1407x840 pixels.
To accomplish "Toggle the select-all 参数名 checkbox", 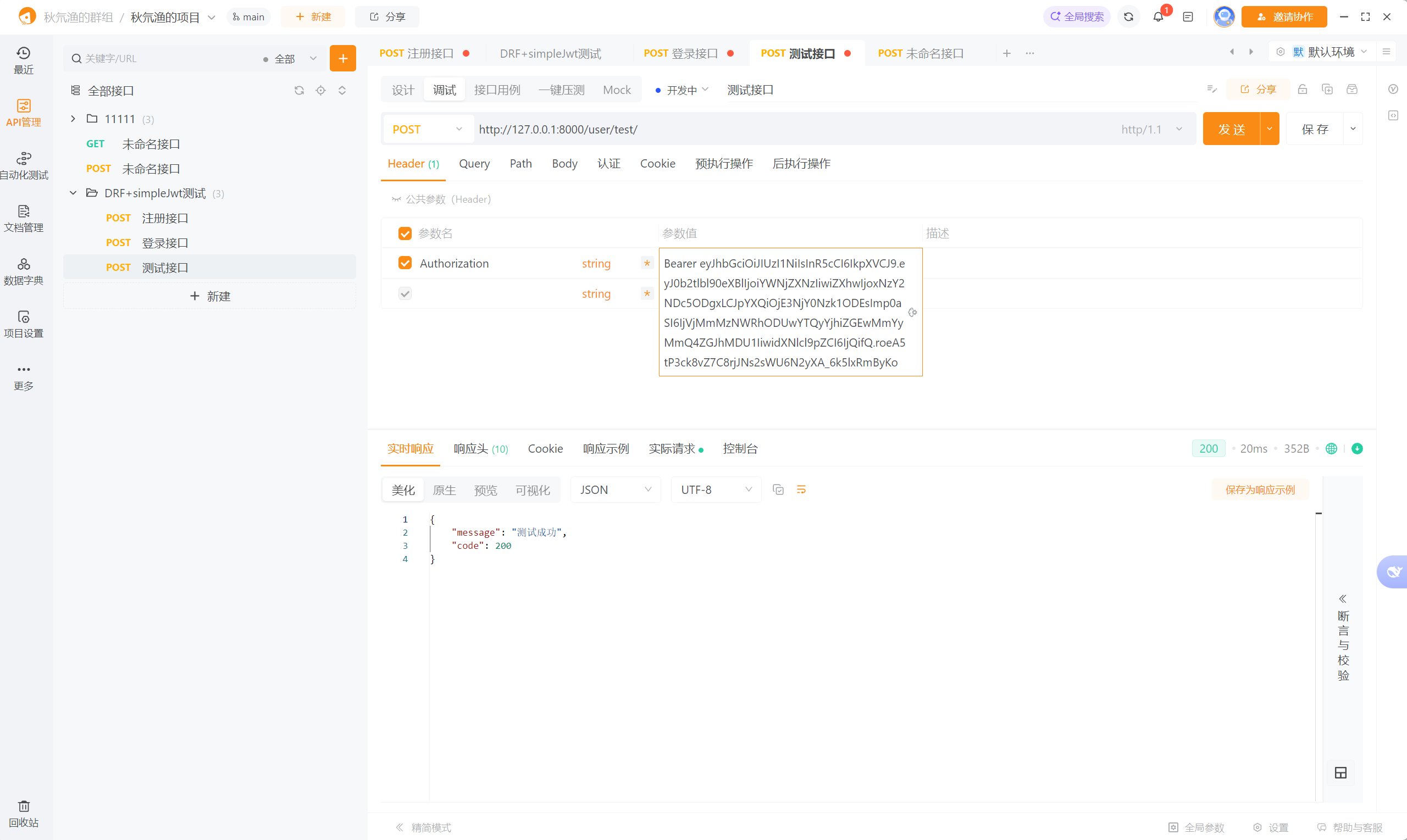I will 405,233.
